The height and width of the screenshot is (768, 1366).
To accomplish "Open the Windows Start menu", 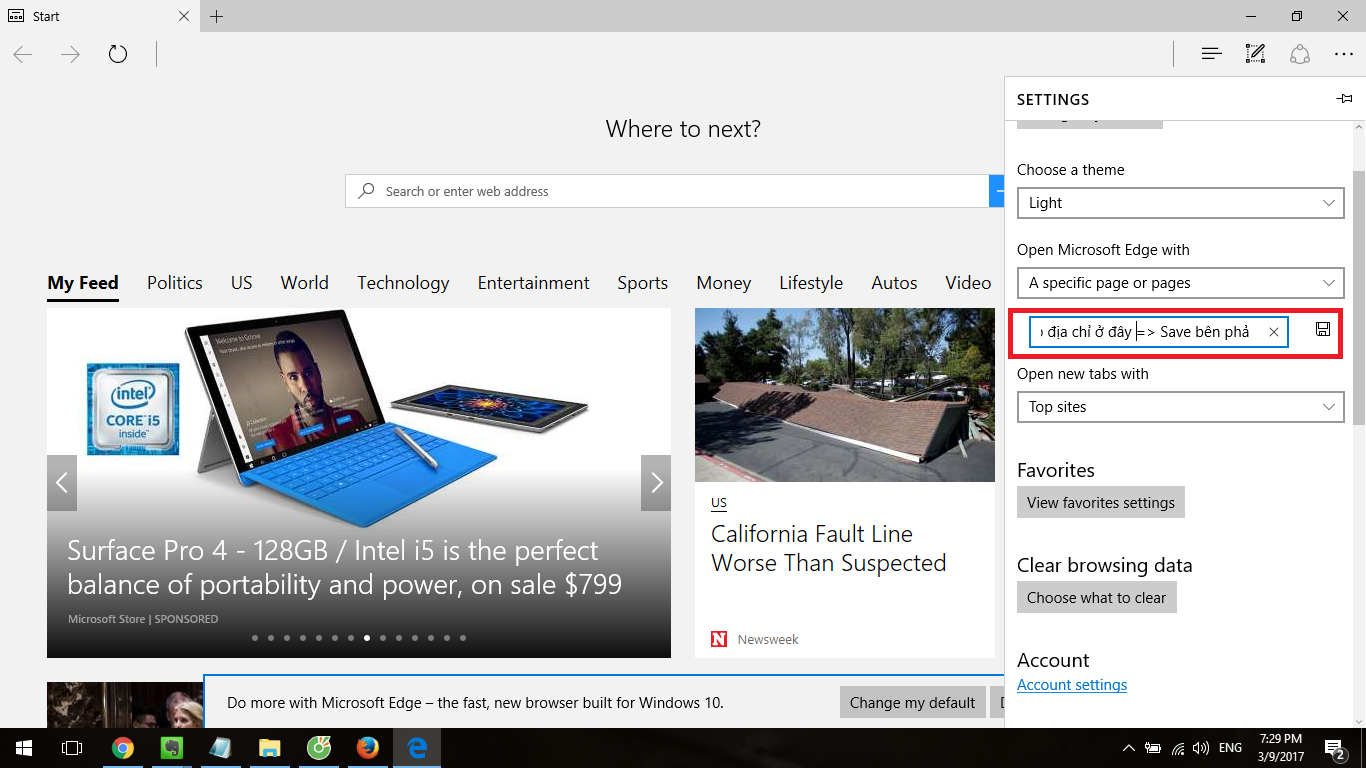I will tap(24, 748).
